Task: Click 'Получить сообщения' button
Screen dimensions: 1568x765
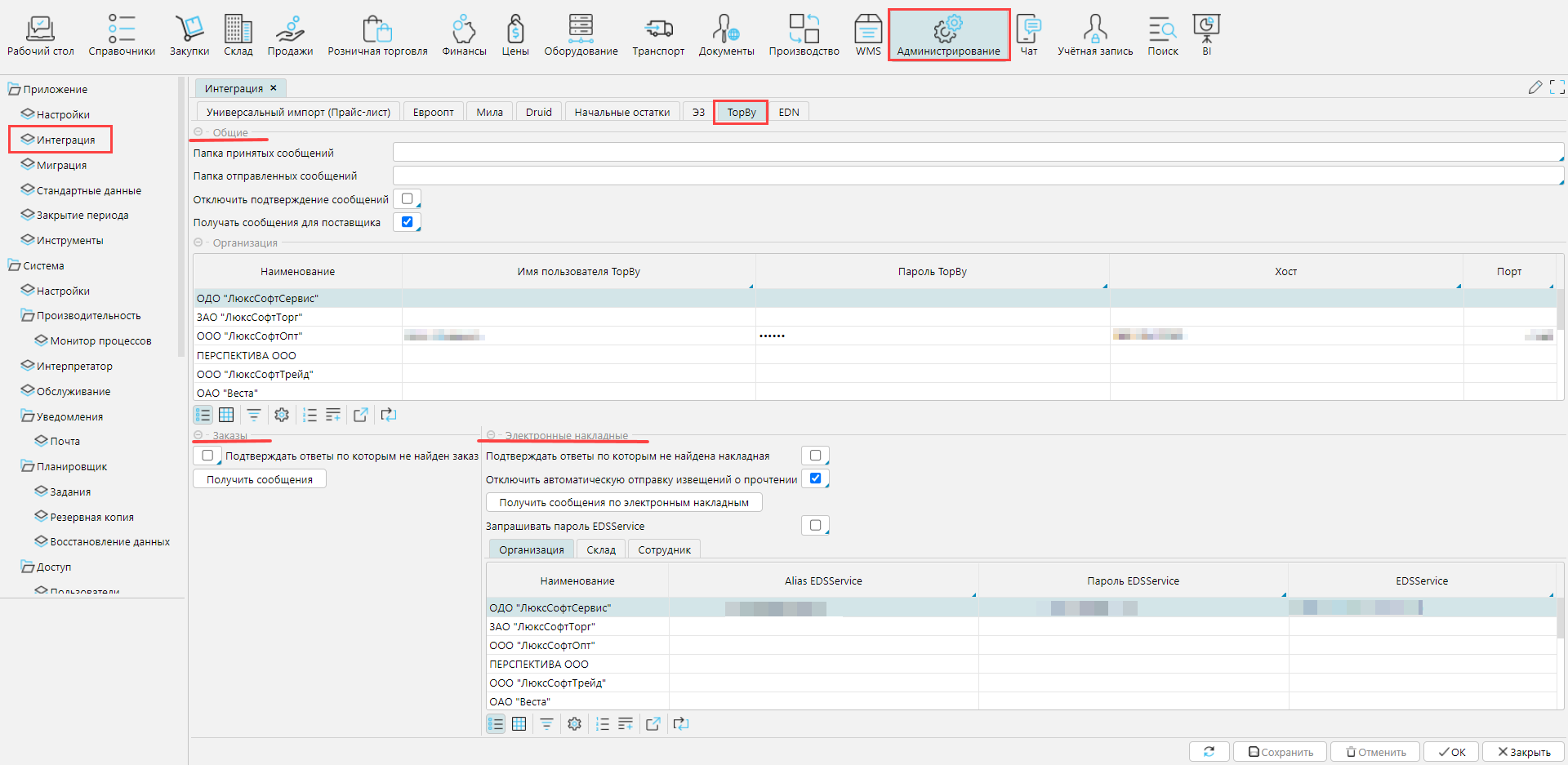Action: pos(260,479)
